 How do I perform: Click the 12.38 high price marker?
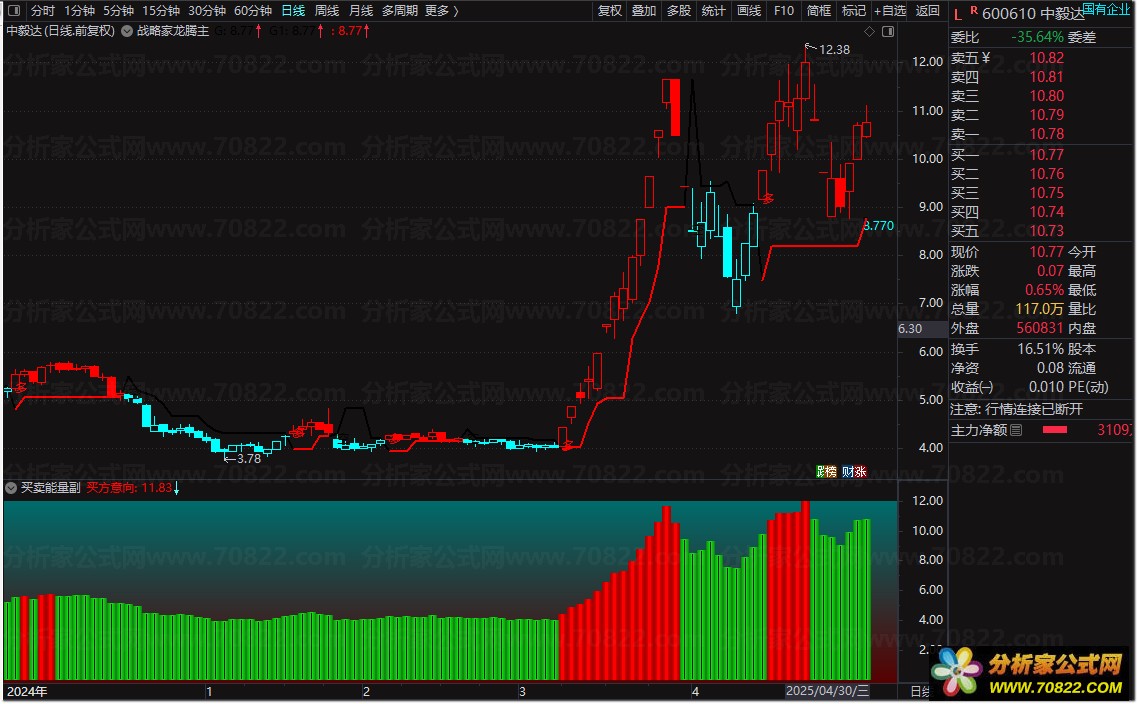(834, 49)
